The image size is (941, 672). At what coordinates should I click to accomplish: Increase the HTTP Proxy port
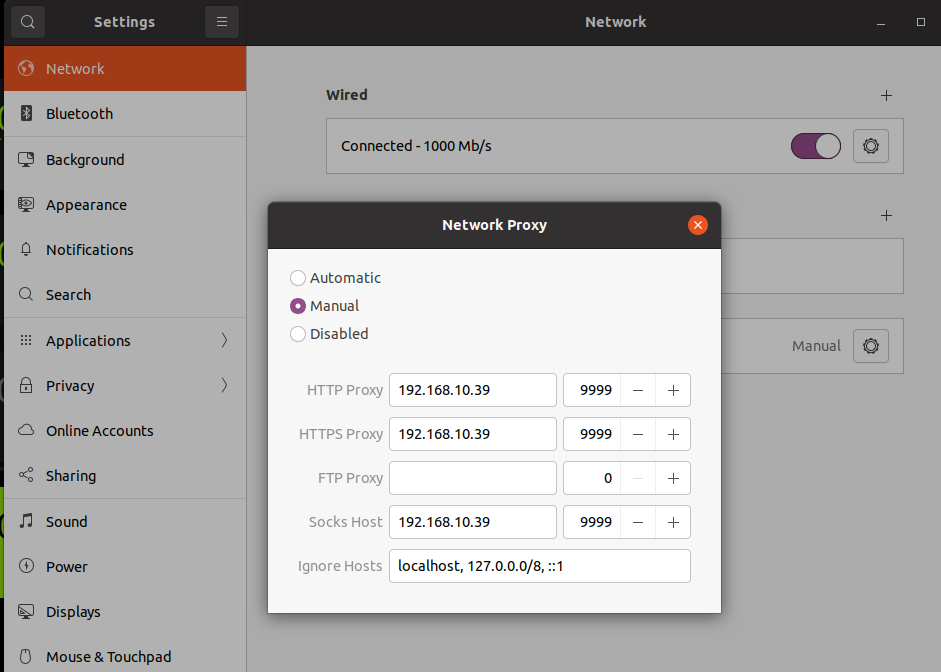pos(673,390)
